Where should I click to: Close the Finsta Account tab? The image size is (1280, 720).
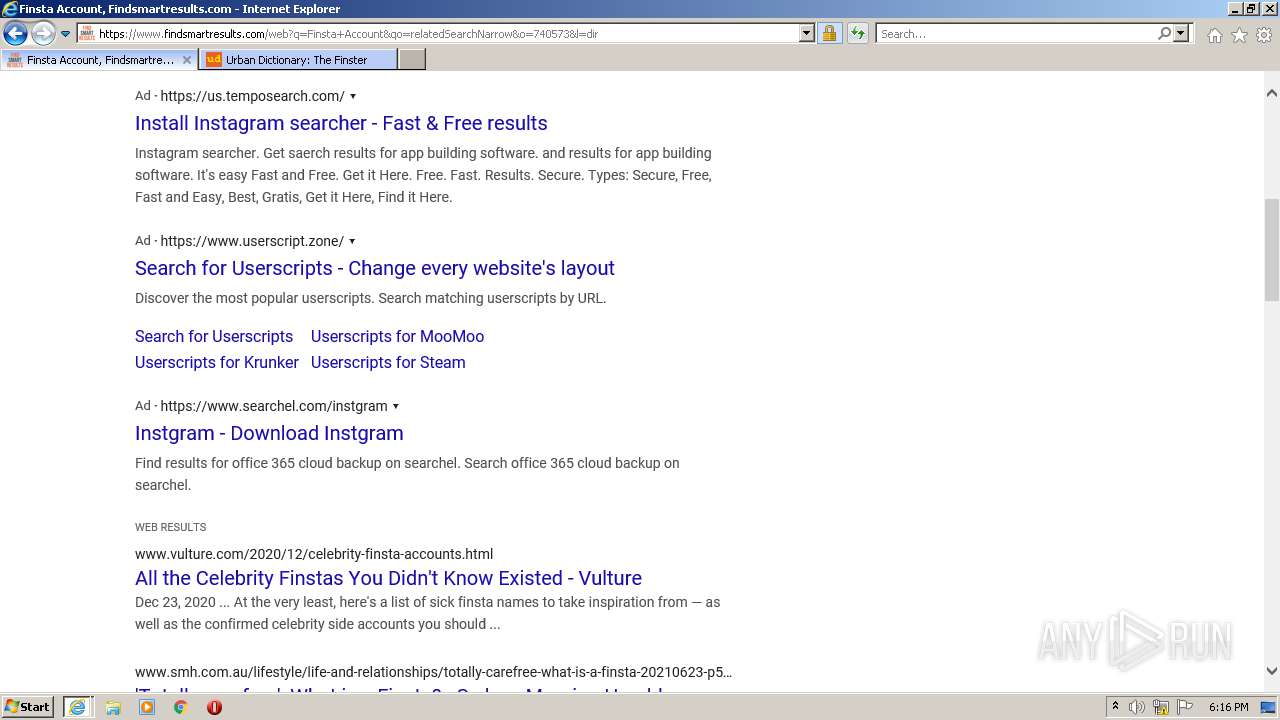click(x=186, y=60)
